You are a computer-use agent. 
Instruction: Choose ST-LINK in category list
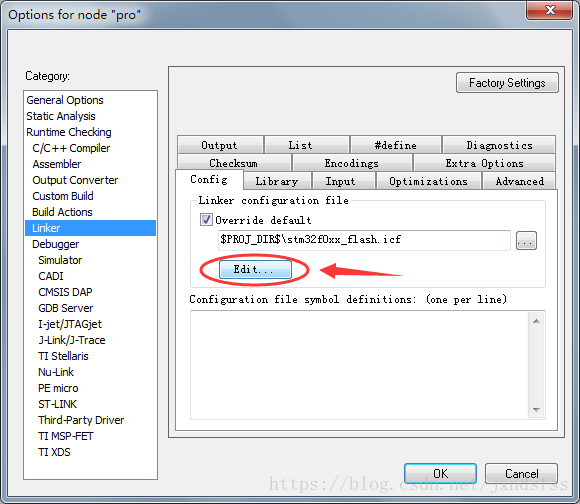[57, 404]
